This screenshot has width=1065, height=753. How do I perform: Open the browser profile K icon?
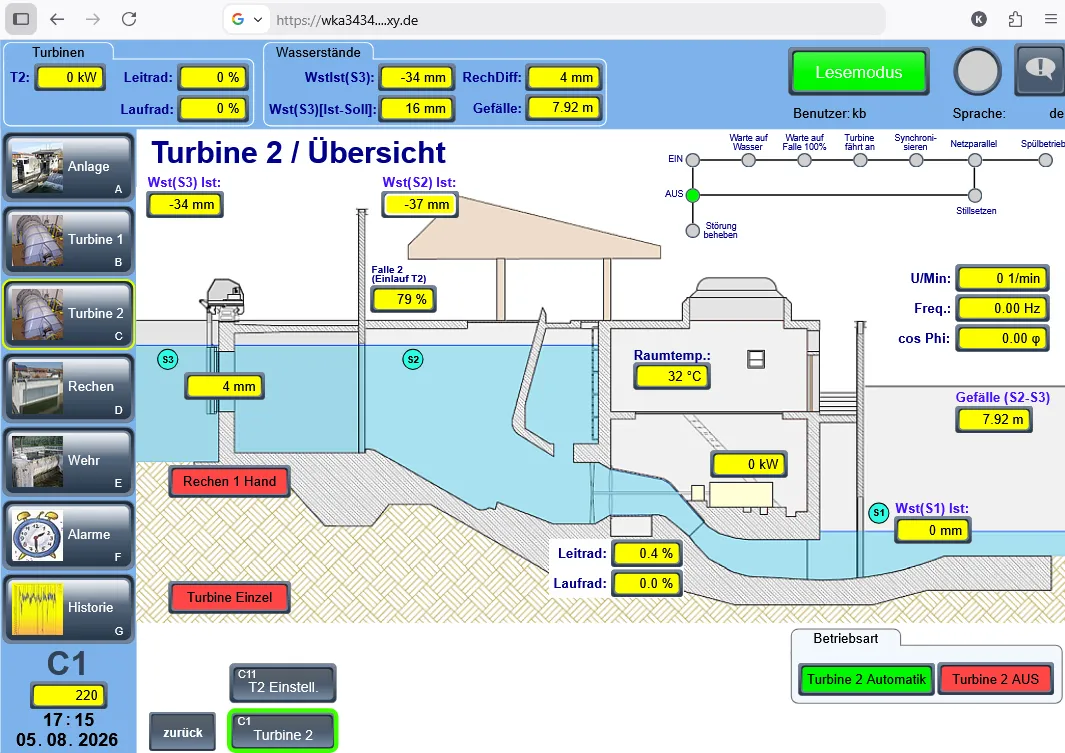point(979,19)
